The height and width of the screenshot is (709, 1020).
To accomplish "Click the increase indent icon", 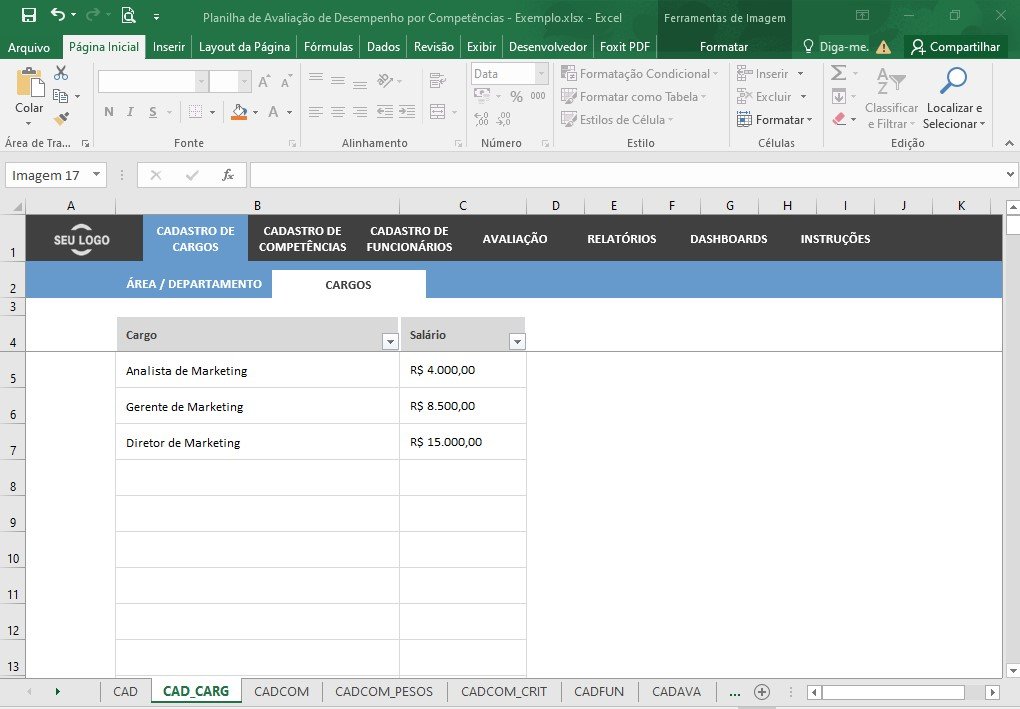I will (x=407, y=112).
